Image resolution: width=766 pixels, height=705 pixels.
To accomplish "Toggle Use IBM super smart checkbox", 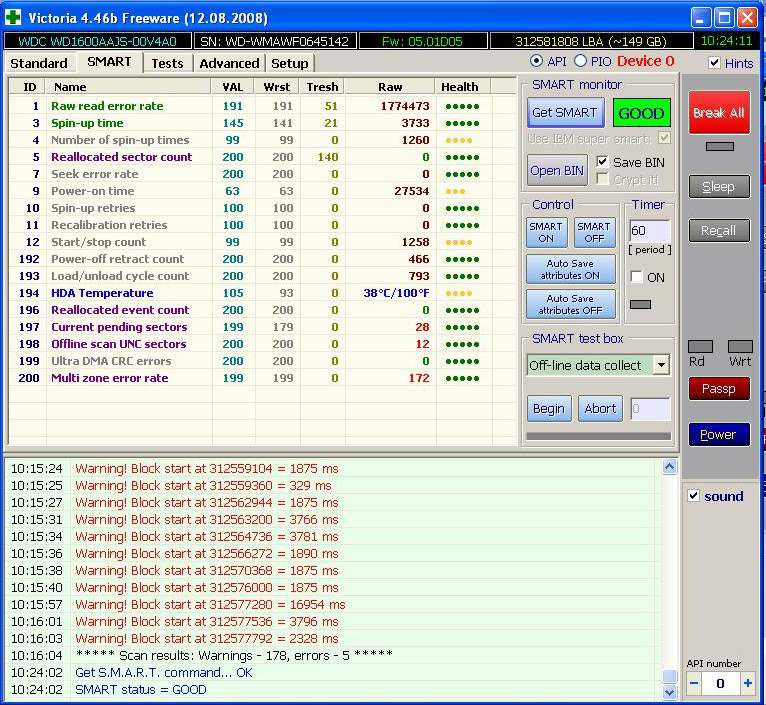I will [x=664, y=138].
